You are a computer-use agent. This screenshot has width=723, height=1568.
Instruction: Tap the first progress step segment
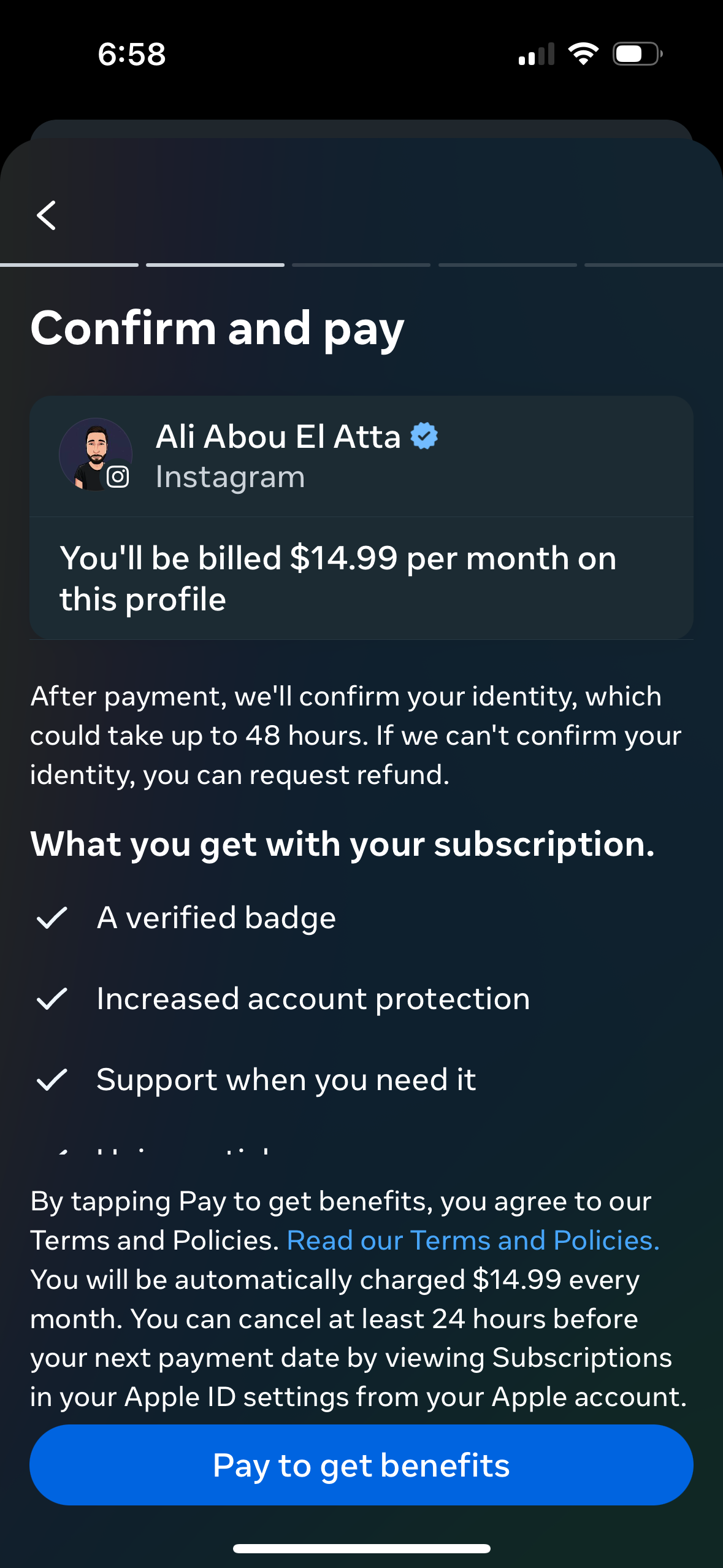[x=69, y=265]
